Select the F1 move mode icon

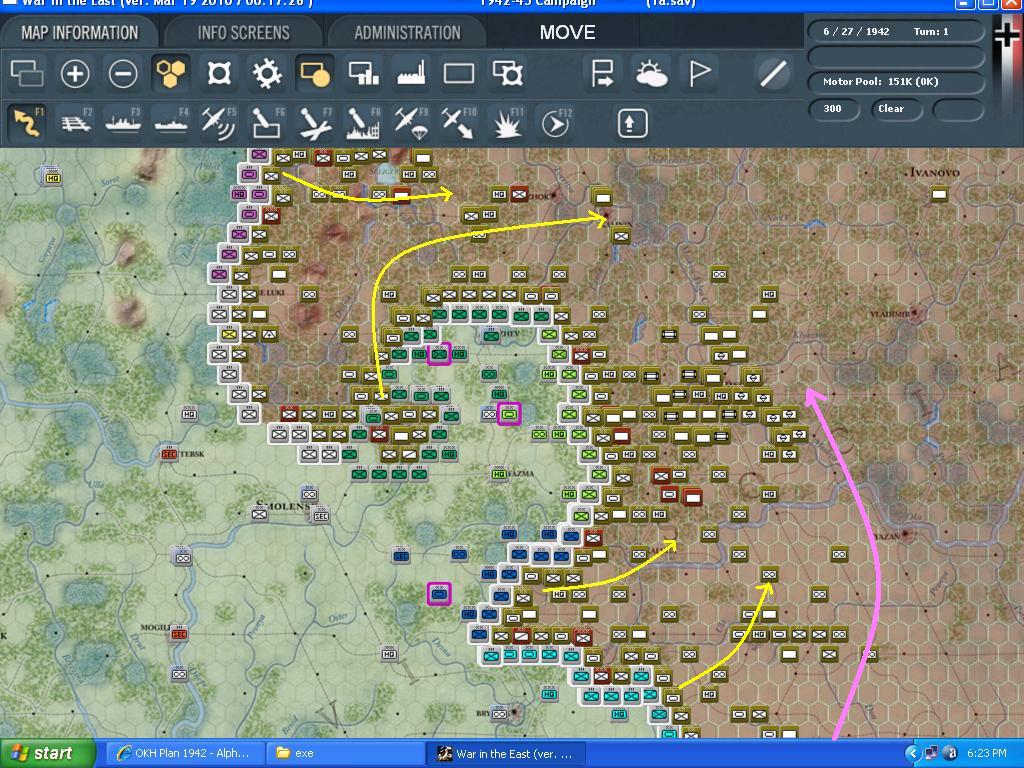click(x=27, y=123)
